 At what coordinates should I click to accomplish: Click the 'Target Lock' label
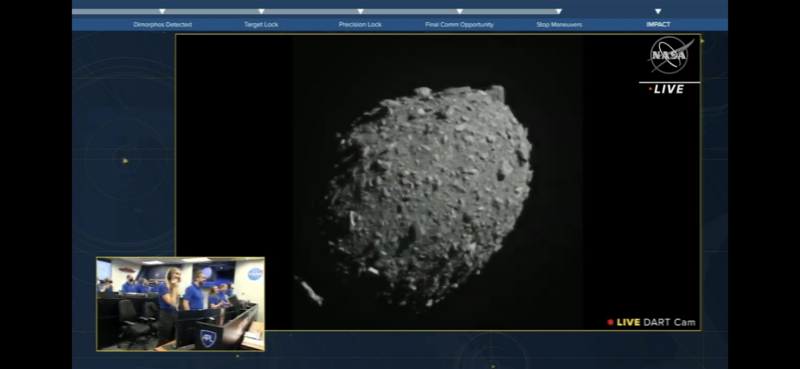pyautogui.click(x=261, y=24)
